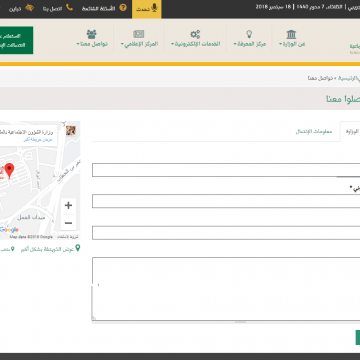Switch to معلومات الإتصال tab
This screenshot has height=360, width=360.
[314, 131]
